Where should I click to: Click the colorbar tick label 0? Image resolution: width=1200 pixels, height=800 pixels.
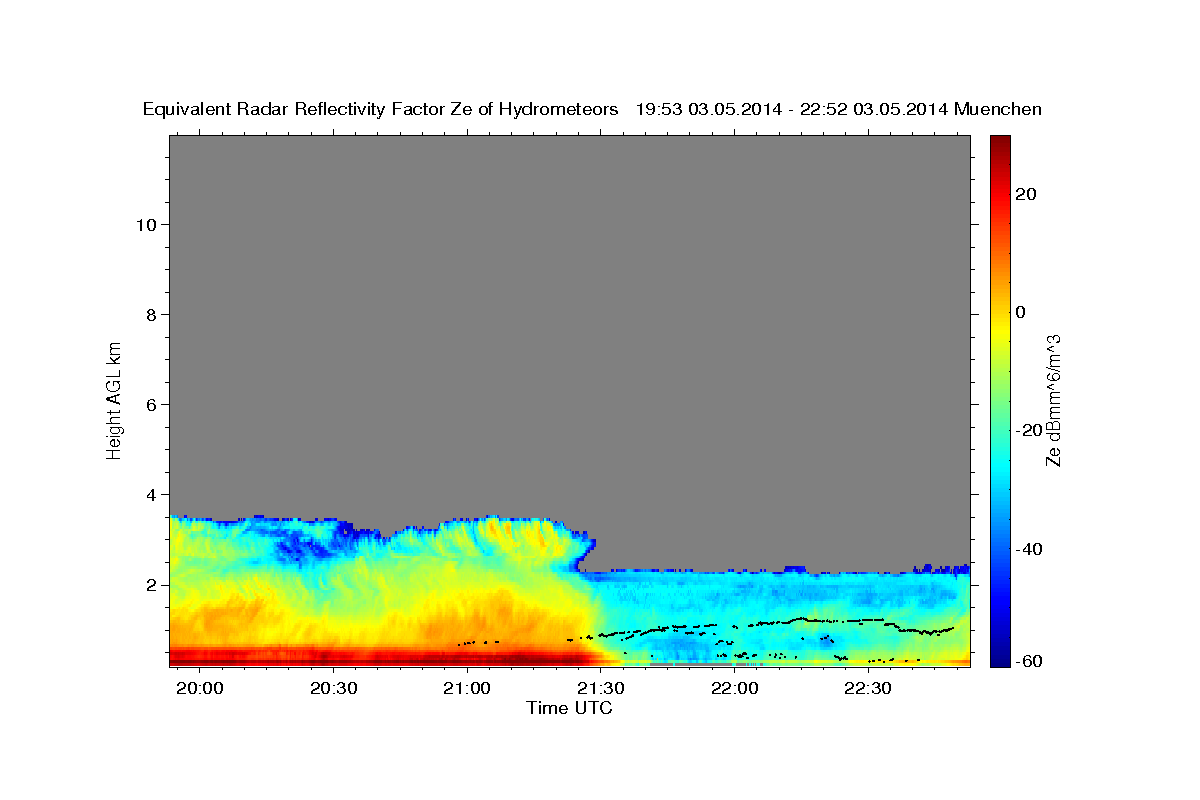(1020, 312)
